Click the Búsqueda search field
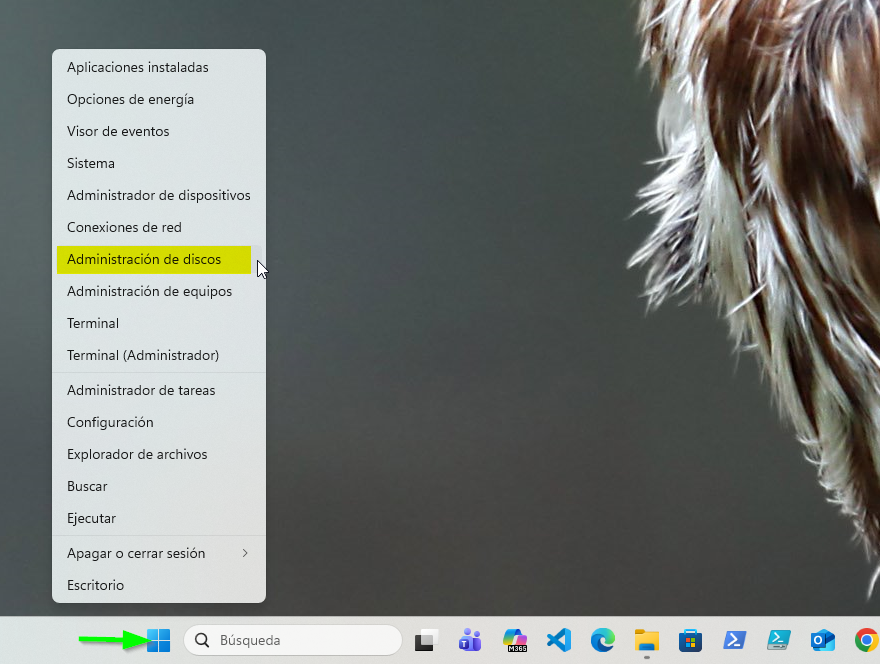This screenshot has width=880, height=664. 292,640
